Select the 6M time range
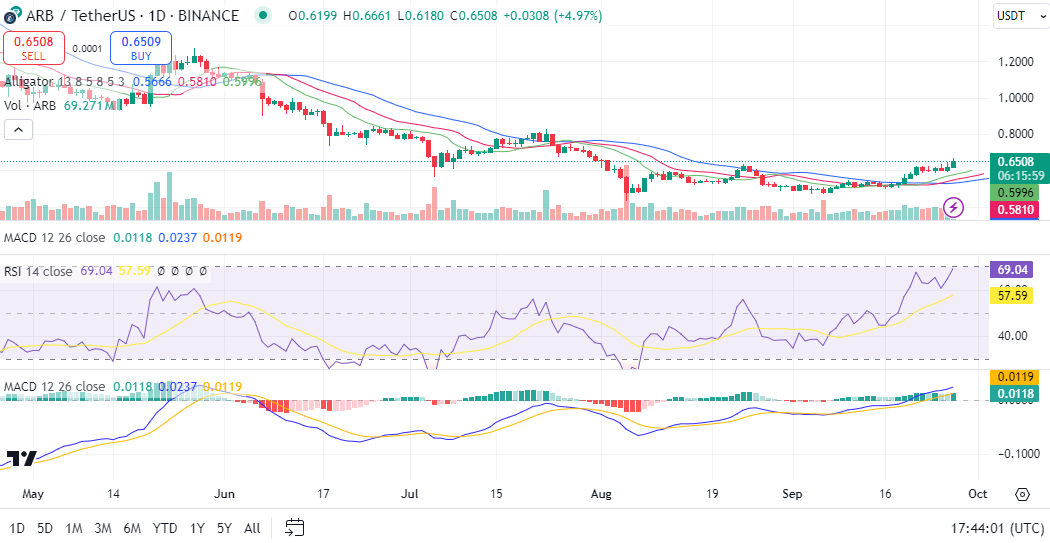Viewport: 1050px width, 543px height. [x=132, y=528]
